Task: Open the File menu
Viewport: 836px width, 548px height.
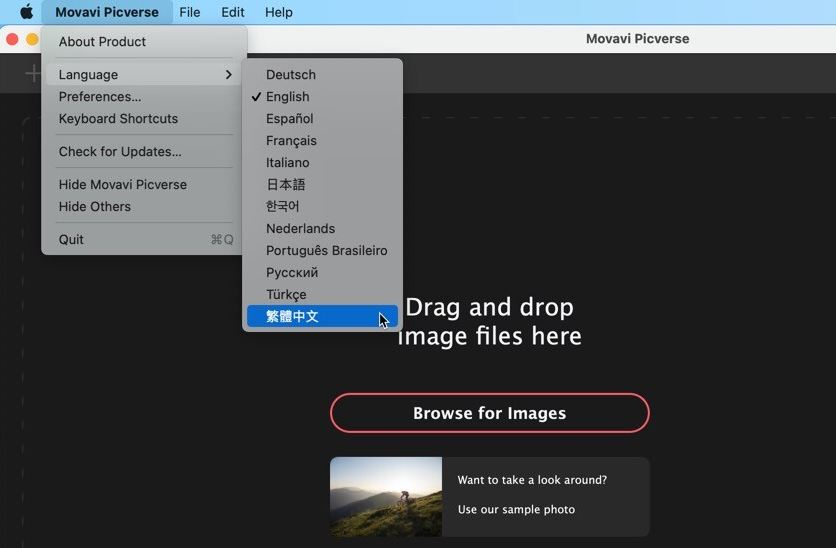Action: tap(189, 12)
